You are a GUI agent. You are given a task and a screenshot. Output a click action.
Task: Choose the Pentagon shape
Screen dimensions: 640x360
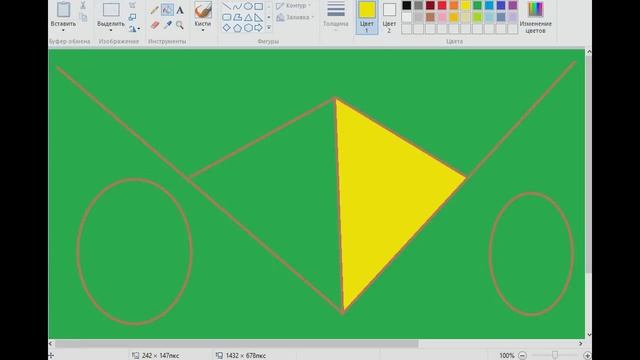pyautogui.click(x=238, y=28)
